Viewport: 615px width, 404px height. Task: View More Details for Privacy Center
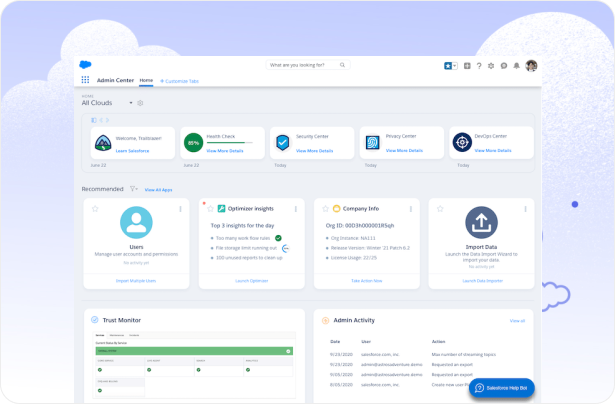pos(404,150)
